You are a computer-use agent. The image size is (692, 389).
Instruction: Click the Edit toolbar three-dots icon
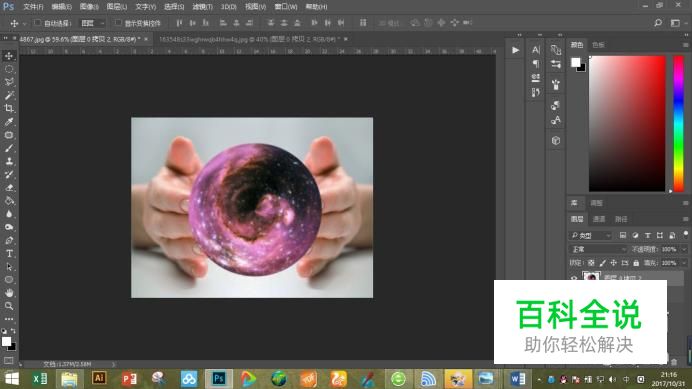point(9,319)
